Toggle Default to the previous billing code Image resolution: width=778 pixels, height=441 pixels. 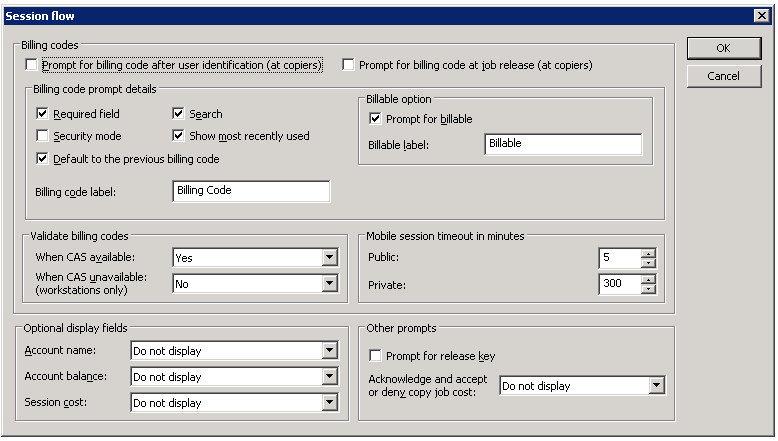42,158
